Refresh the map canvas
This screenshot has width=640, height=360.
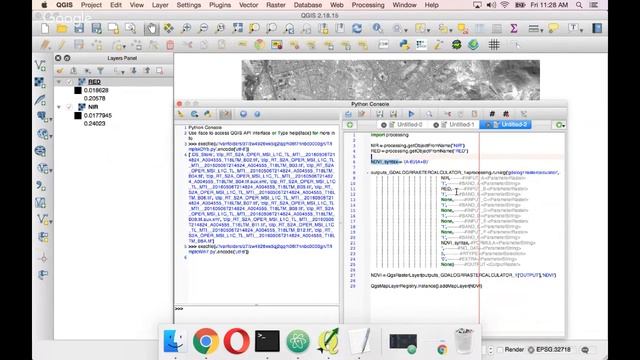357,28
